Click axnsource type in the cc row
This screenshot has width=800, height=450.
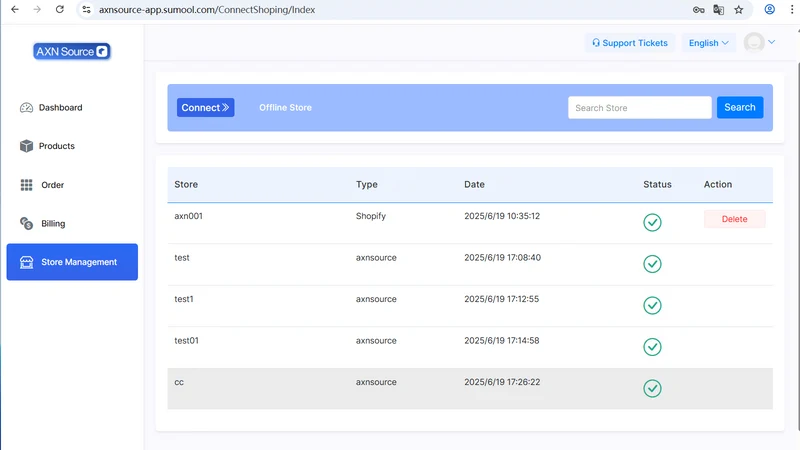click(x=376, y=382)
